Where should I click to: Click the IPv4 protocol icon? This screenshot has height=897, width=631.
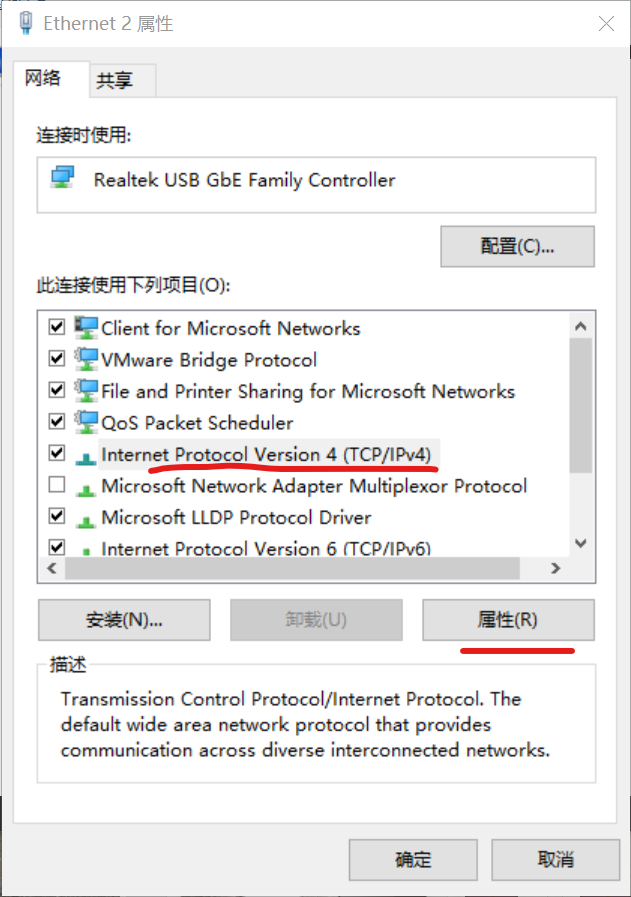tap(86, 458)
